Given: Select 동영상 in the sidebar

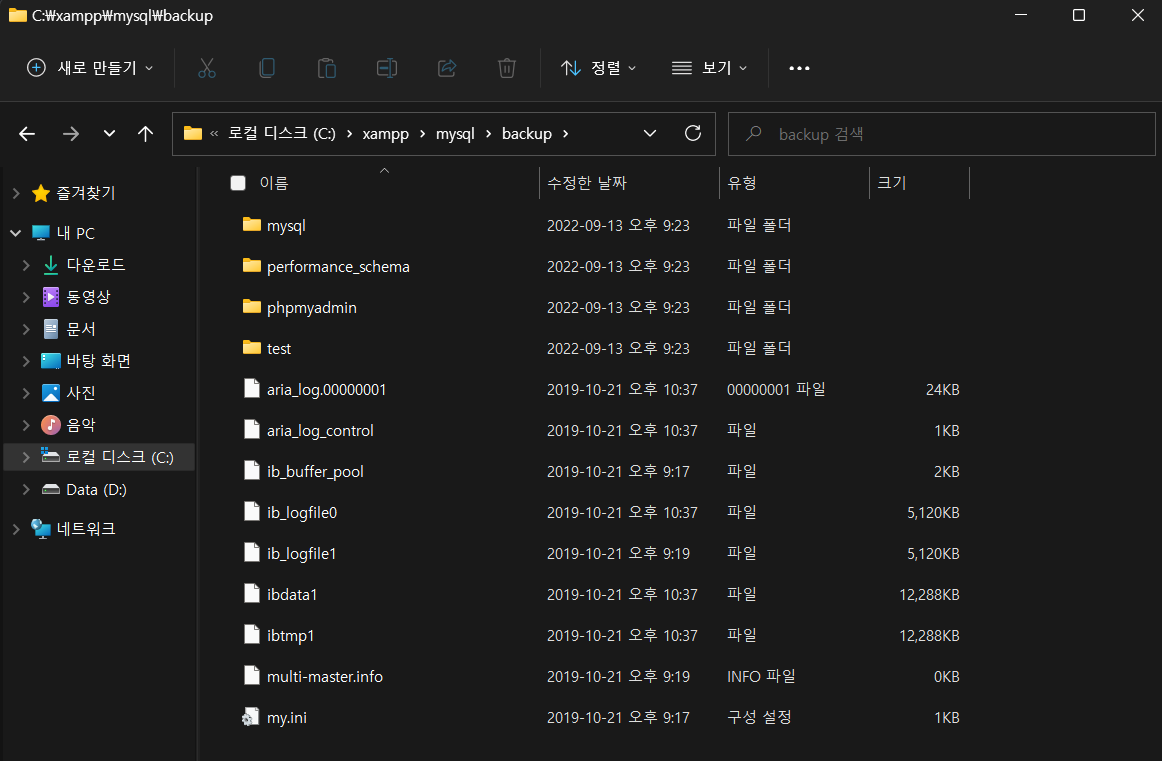Looking at the screenshot, I should click(x=88, y=296).
